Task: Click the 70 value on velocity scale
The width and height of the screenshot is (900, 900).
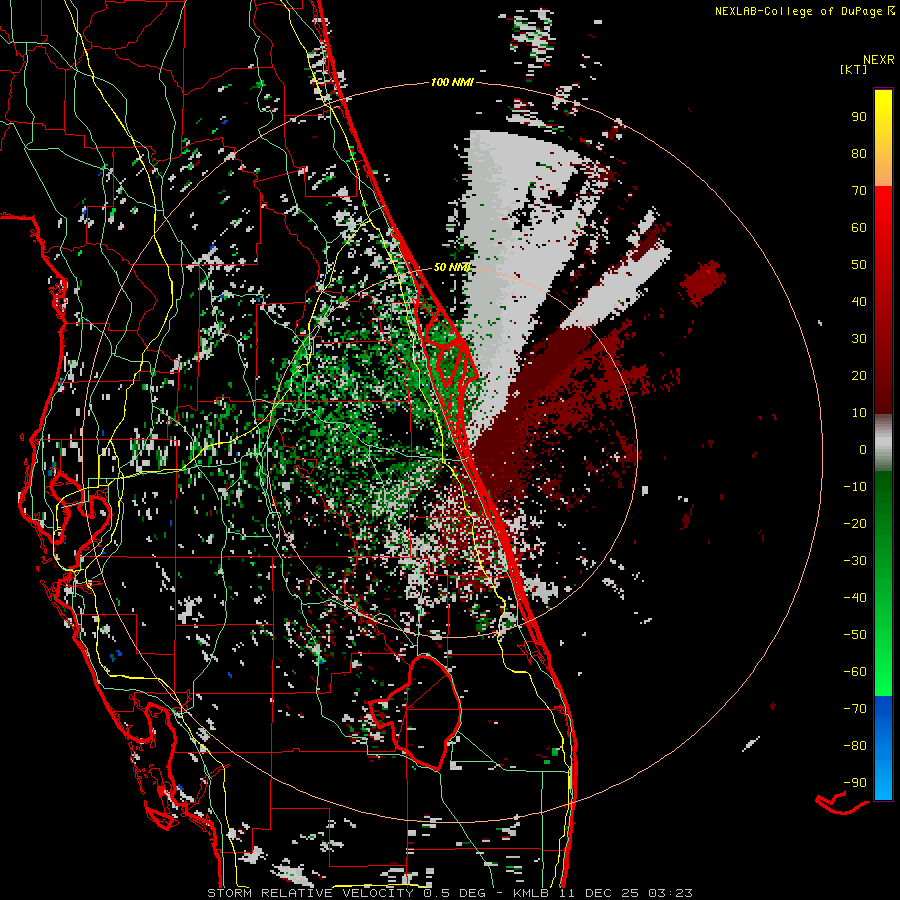Action: (x=859, y=191)
